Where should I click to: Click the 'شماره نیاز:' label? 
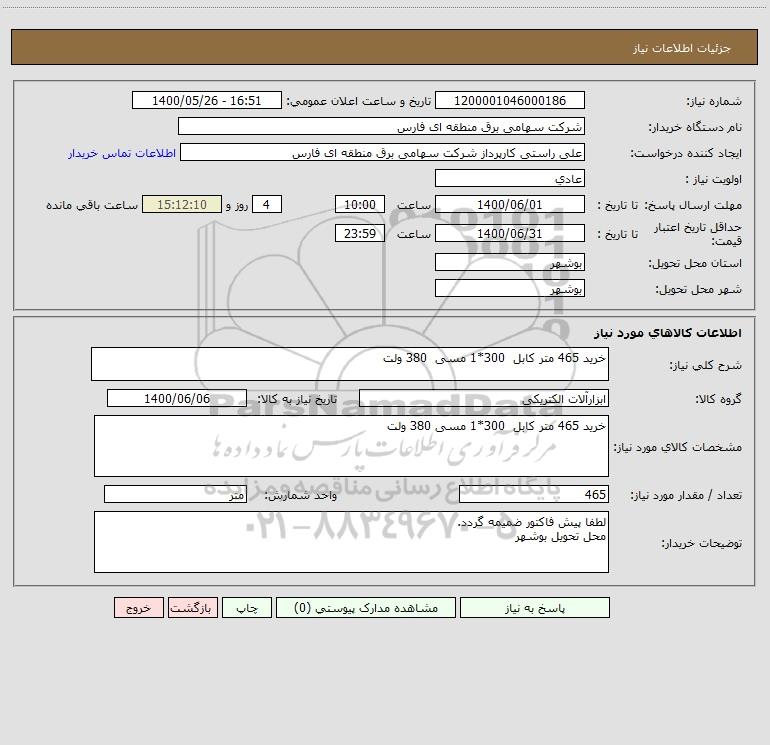714,101
